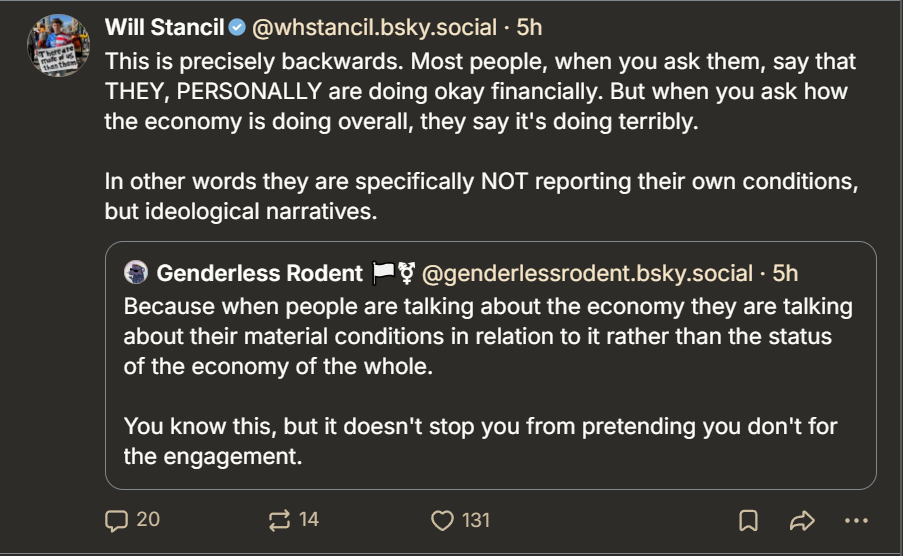903x556 pixels.
Task: Click the @whstancil.bsky.social handle
Action: coord(376,27)
